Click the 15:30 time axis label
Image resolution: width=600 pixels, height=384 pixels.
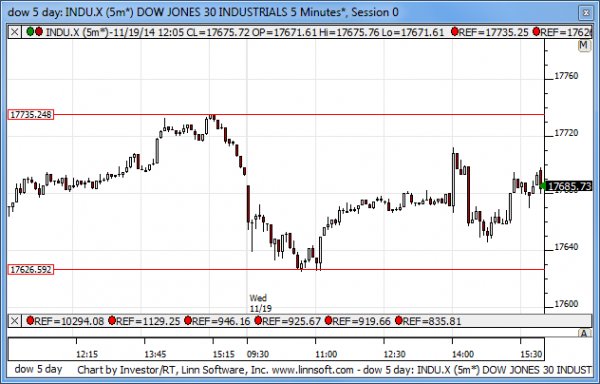(531, 354)
